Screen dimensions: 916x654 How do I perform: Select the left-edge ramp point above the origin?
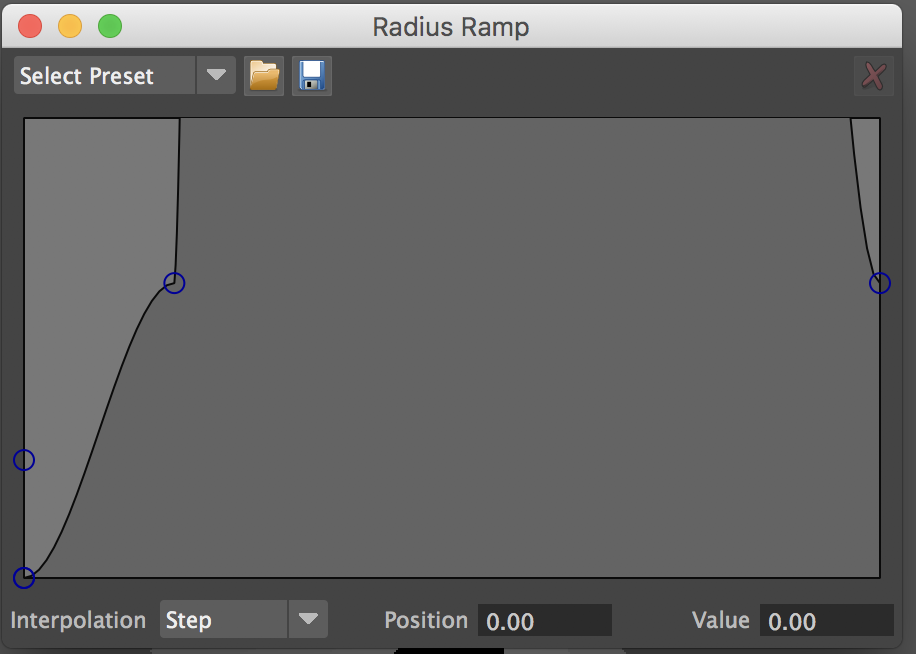pos(24,460)
